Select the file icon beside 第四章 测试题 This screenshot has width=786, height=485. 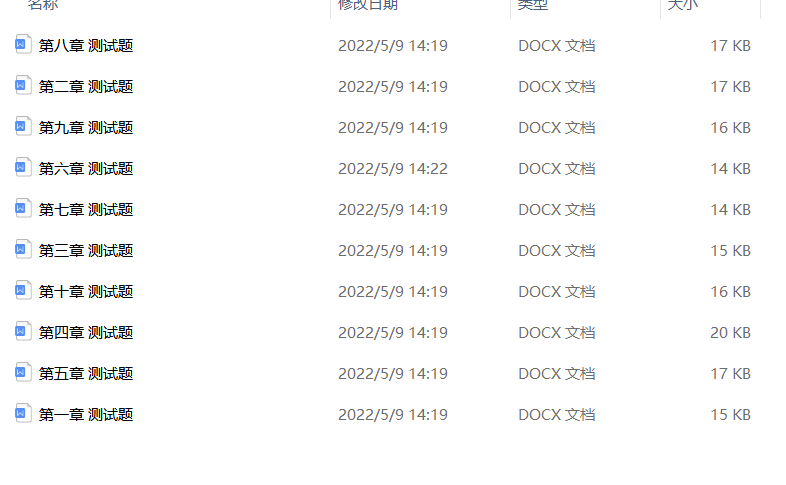click(24, 331)
